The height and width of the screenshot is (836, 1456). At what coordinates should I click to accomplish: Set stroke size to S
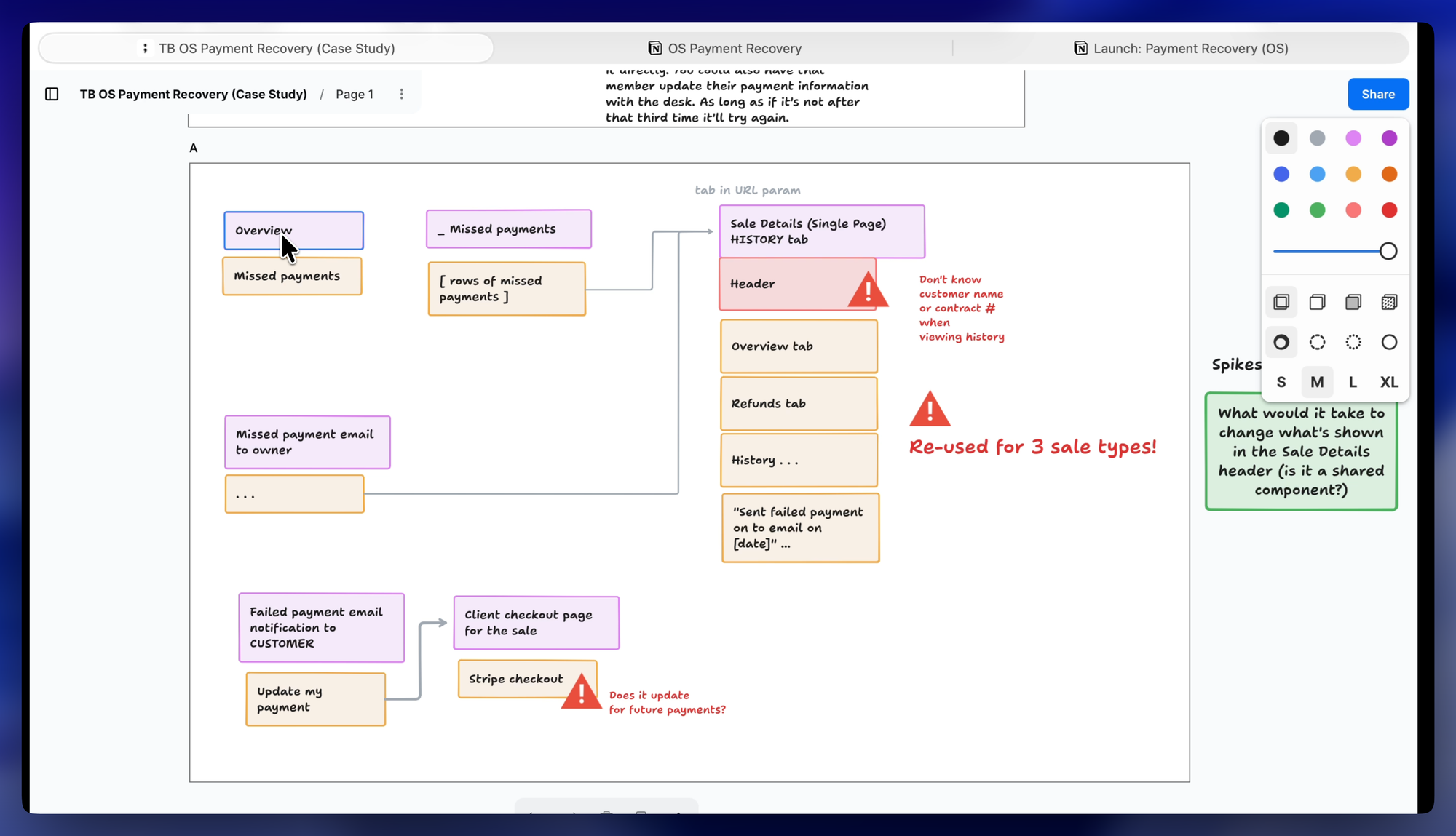(x=1281, y=382)
